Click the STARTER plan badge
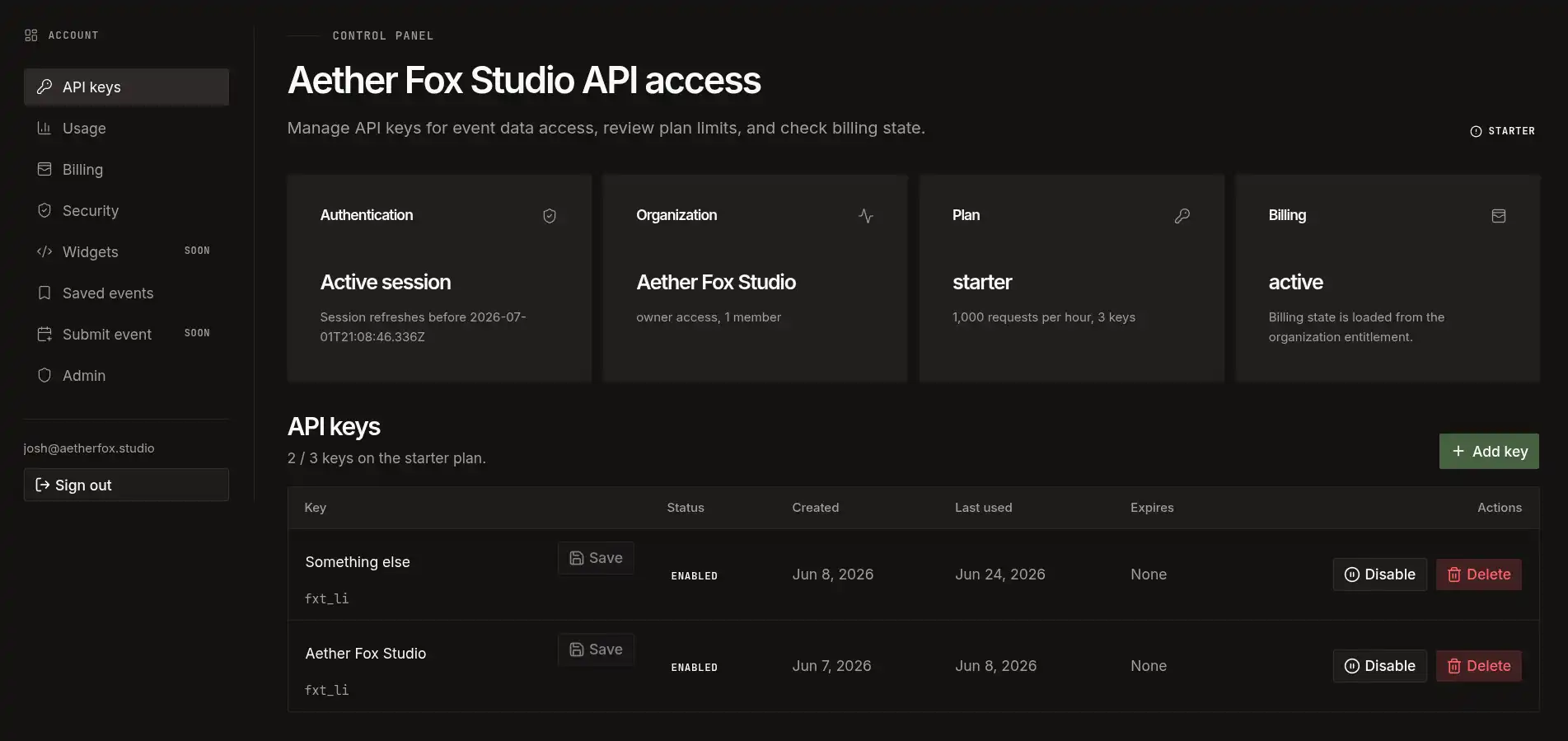The height and width of the screenshot is (741, 1568). click(x=1502, y=131)
